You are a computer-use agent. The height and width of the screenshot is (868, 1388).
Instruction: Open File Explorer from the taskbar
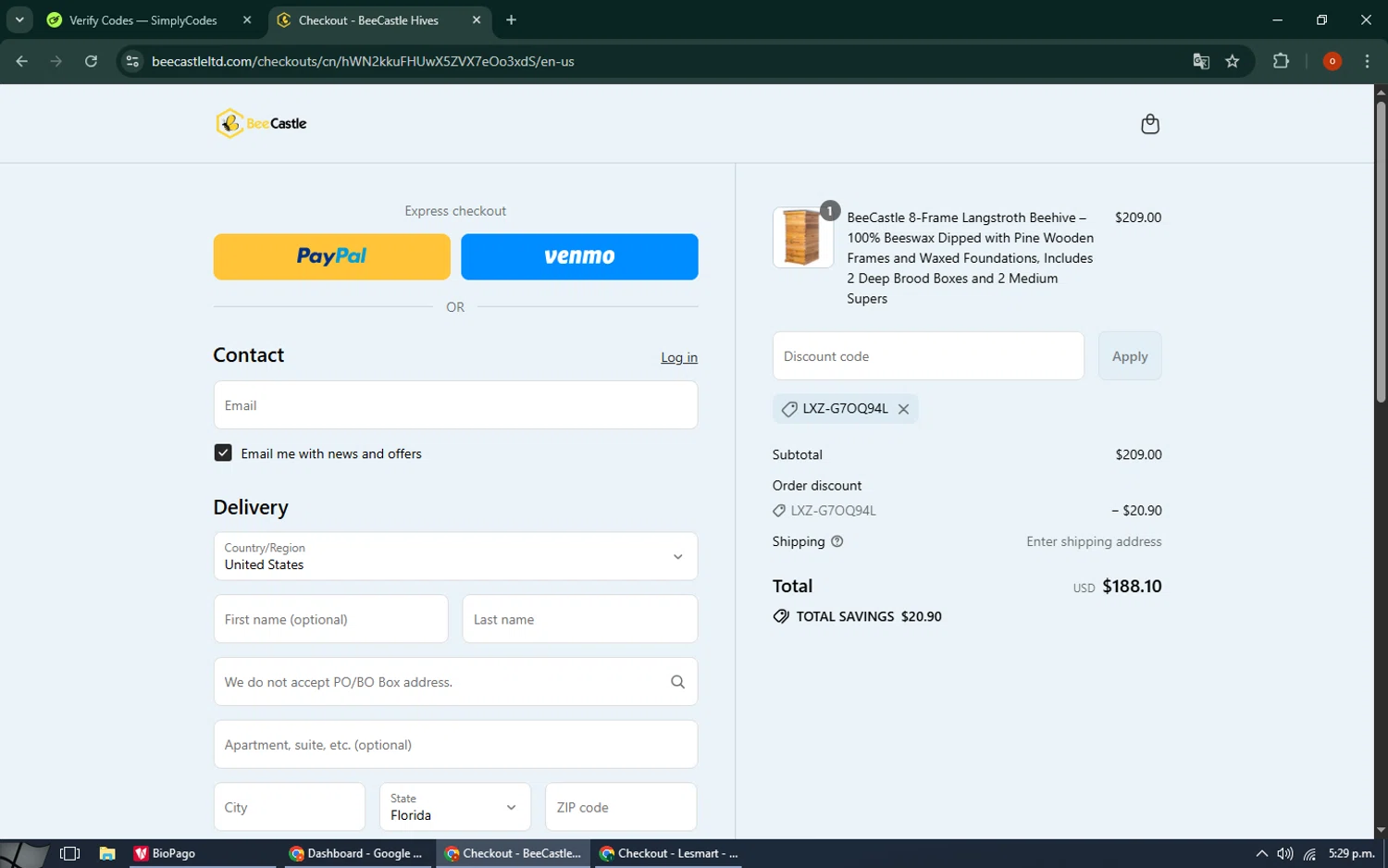click(107, 853)
